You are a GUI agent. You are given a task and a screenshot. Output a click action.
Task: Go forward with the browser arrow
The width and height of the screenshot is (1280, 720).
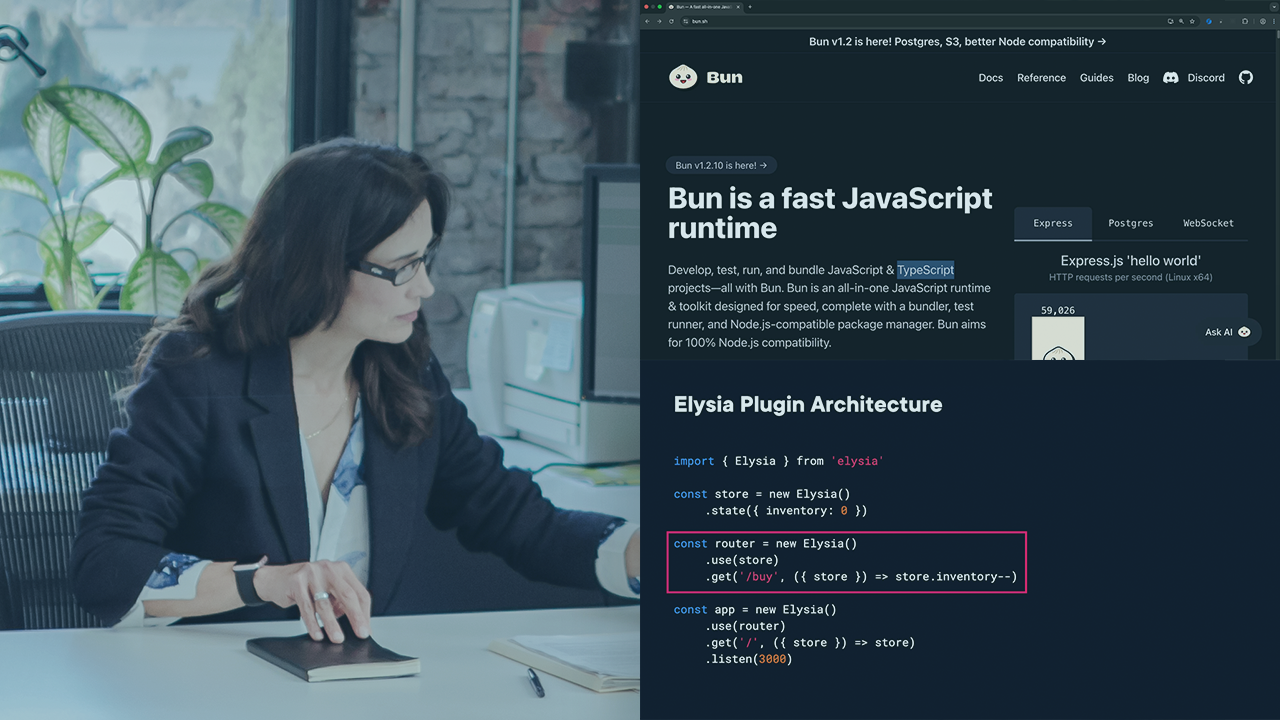tap(659, 21)
